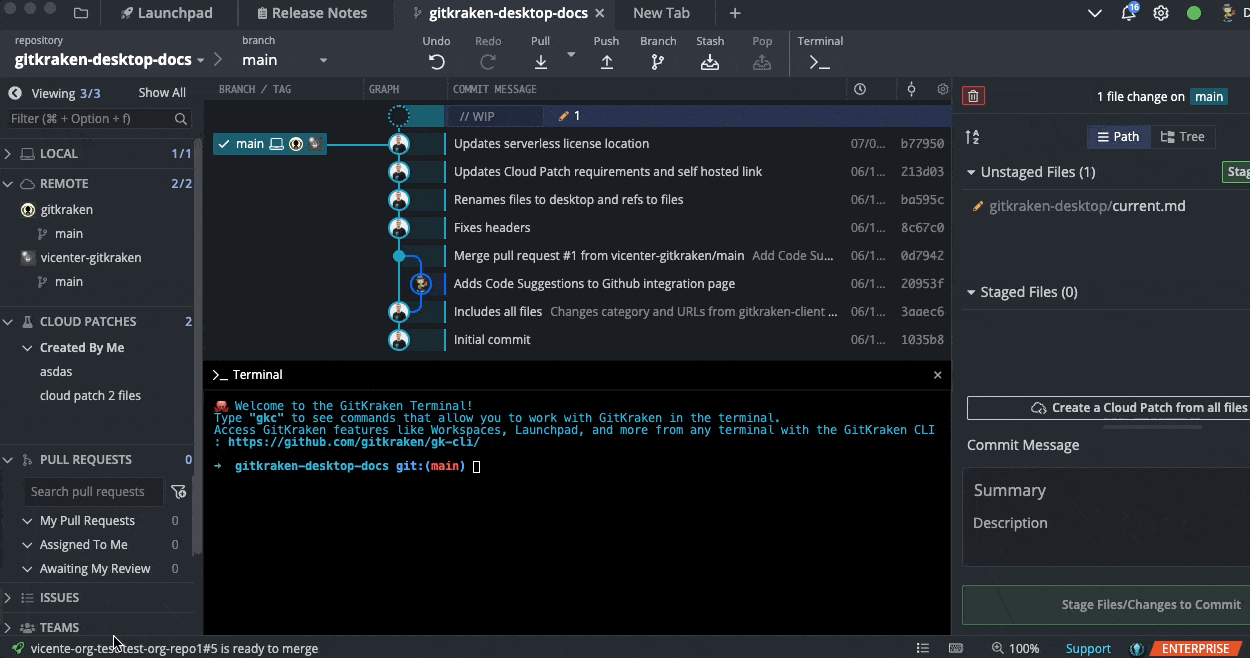Open graph column settings gear

942,89
